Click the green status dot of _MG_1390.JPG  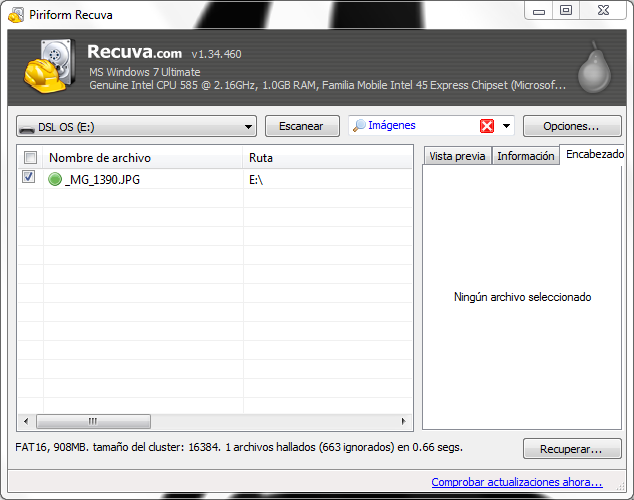55,179
